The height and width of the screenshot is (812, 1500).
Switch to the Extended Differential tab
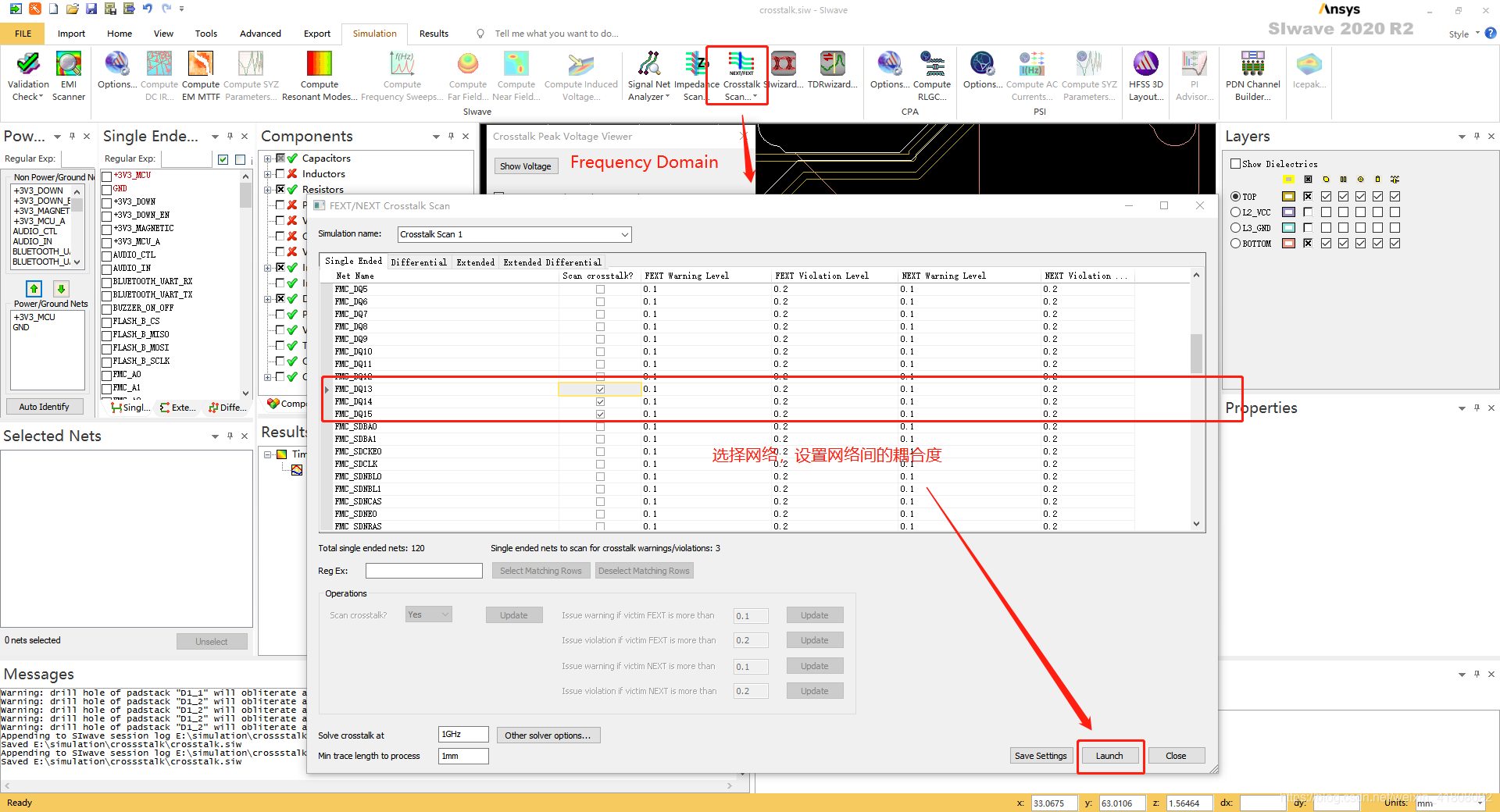[x=552, y=262]
